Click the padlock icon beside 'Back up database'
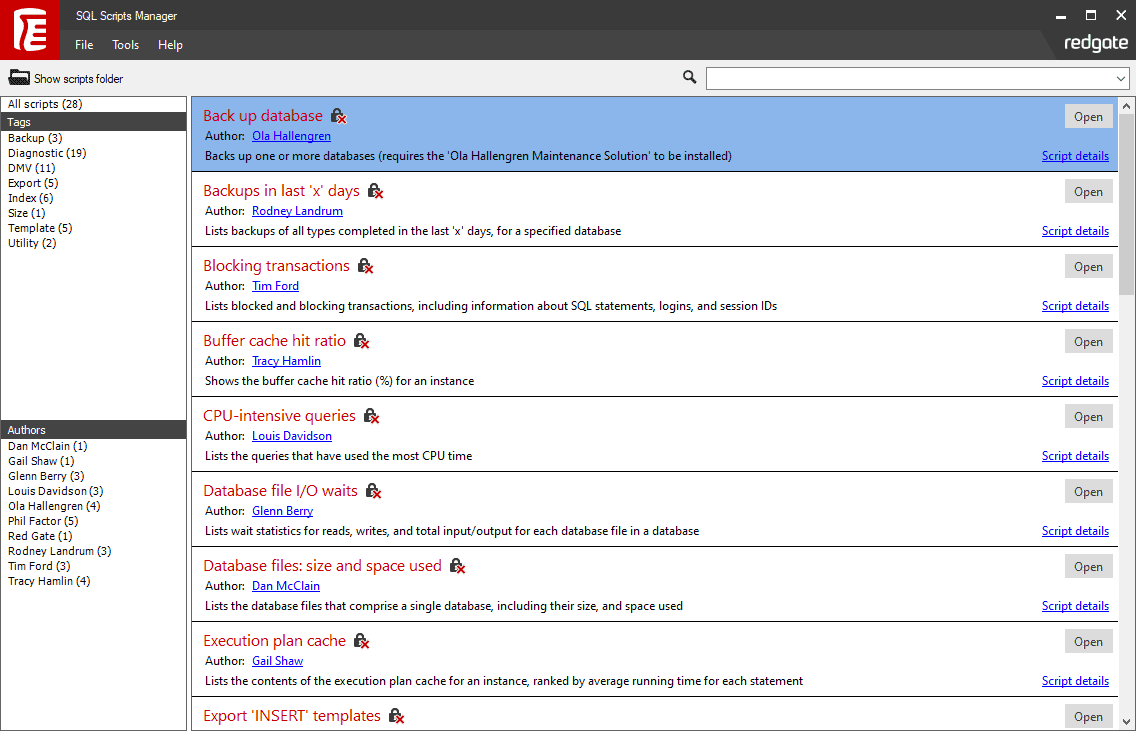This screenshot has height=731, width=1136. 339,116
